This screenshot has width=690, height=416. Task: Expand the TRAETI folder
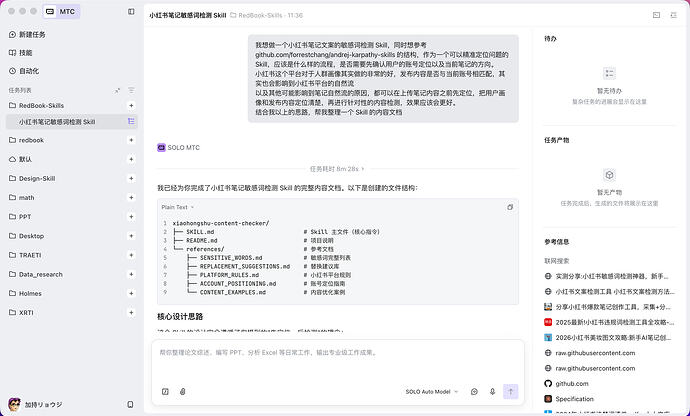click(25, 255)
